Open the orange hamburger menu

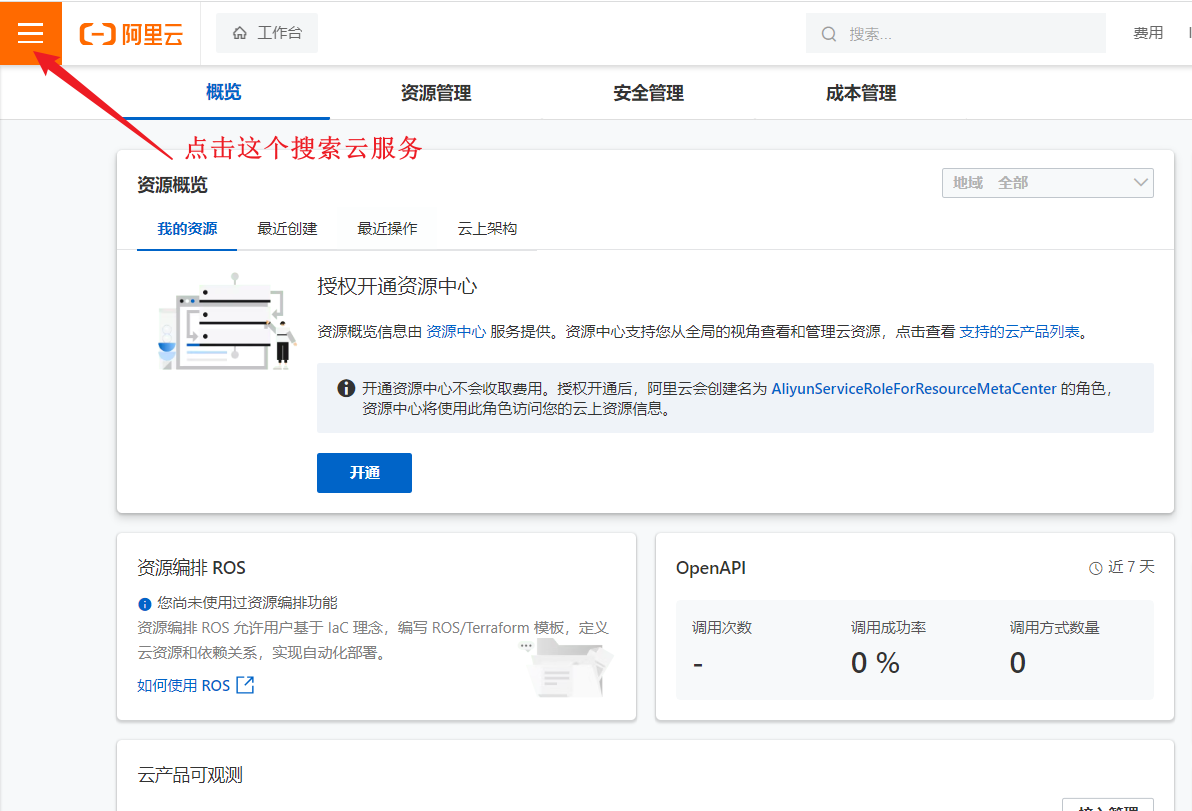click(30, 33)
